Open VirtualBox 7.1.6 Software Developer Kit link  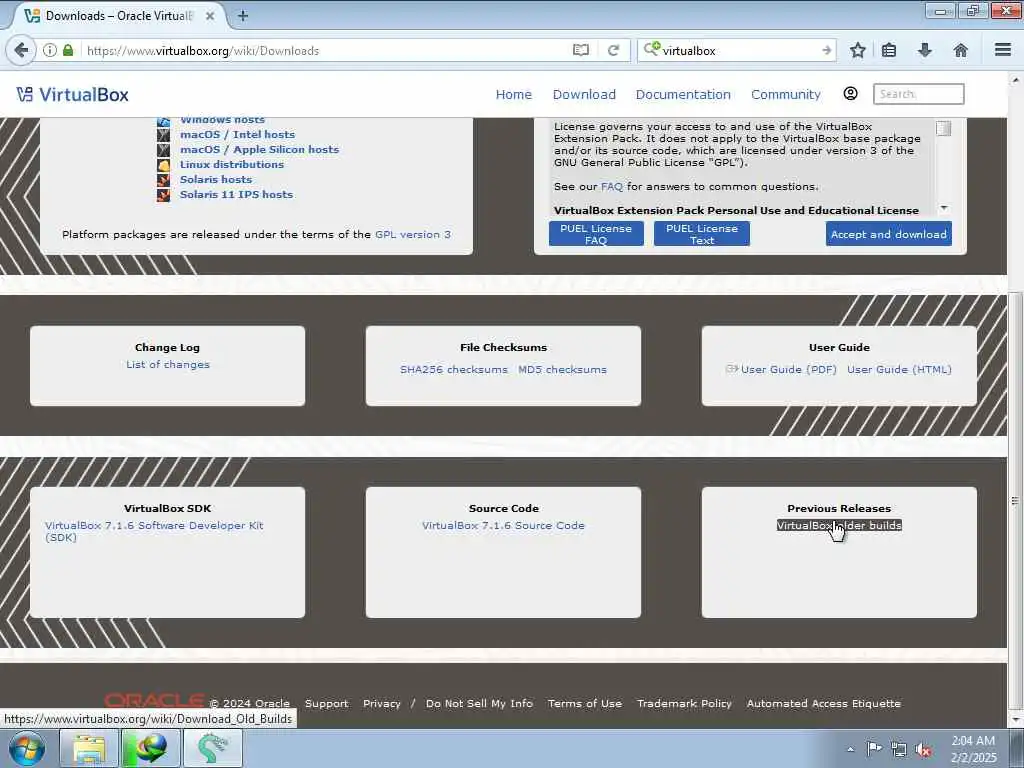click(x=154, y=532)
